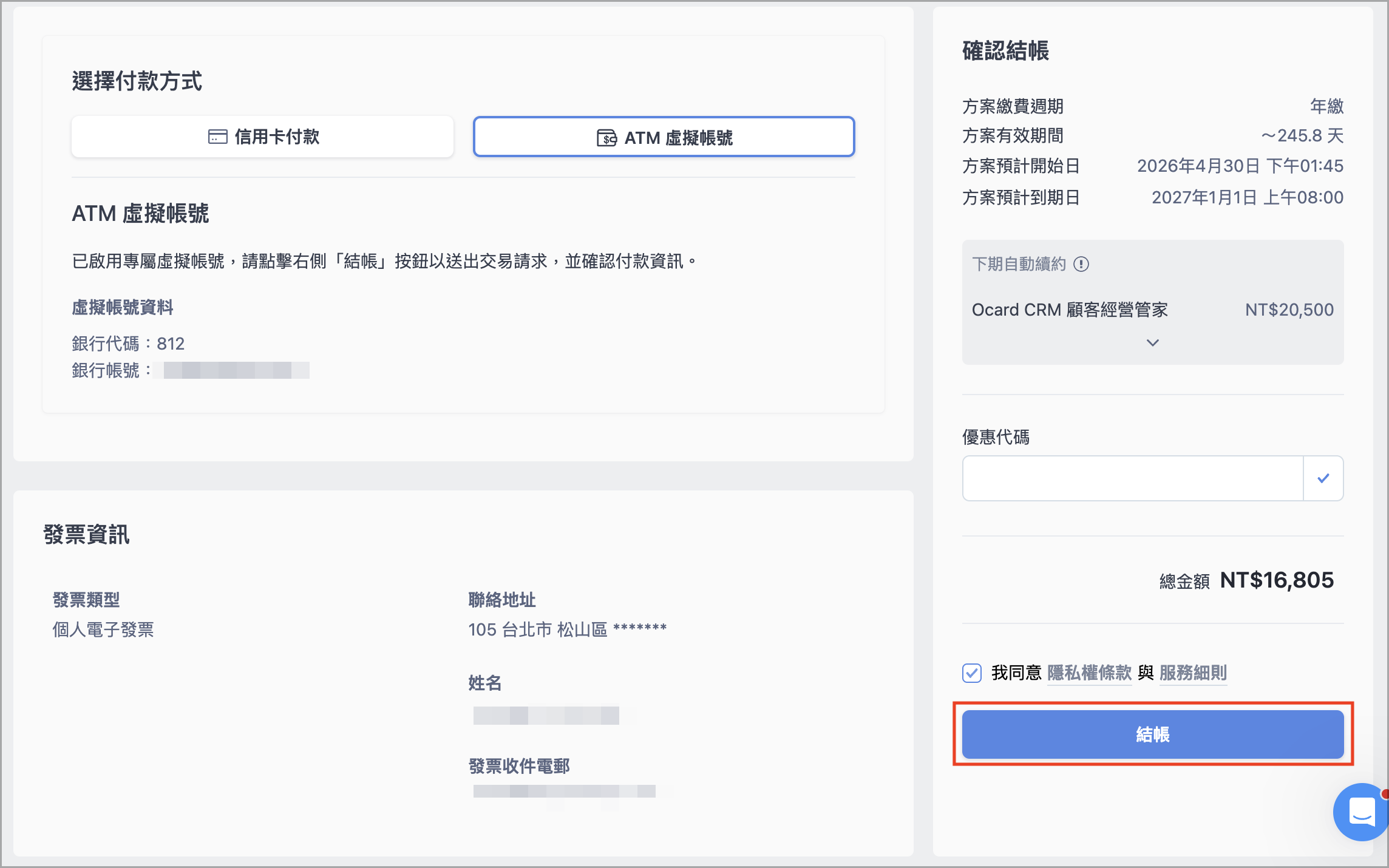The image size is (1389, 868).
Task: Click the renewal price NT$20,500
Action: tap(1289, 310)
